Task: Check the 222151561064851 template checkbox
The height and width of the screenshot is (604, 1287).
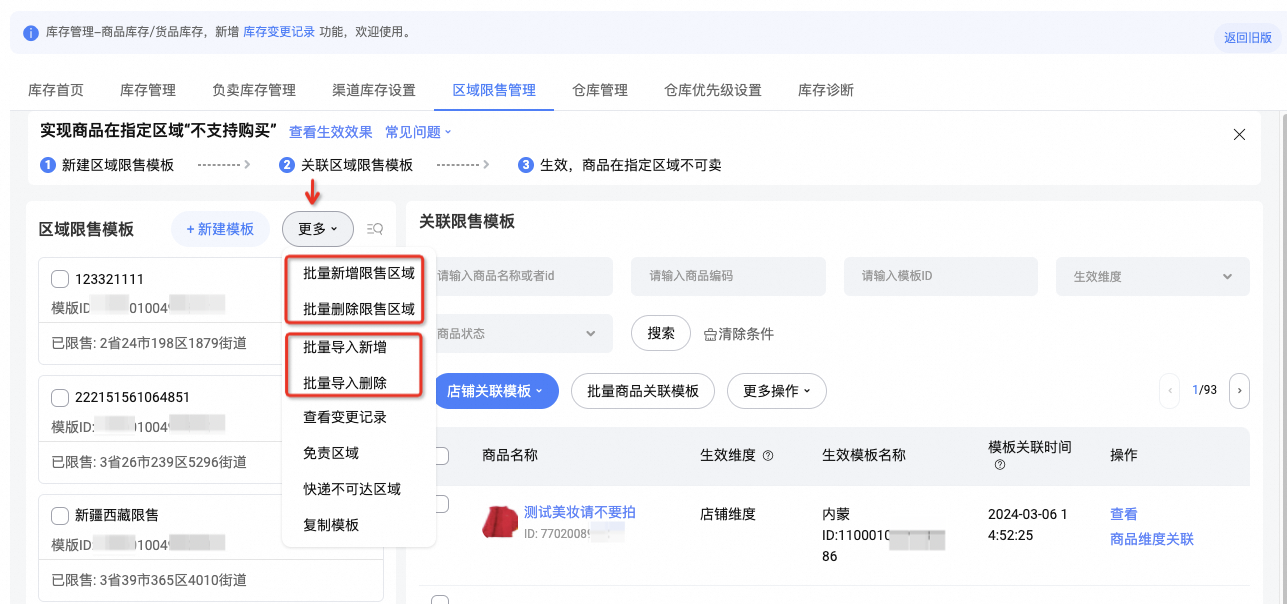Action: pos(59,397)
